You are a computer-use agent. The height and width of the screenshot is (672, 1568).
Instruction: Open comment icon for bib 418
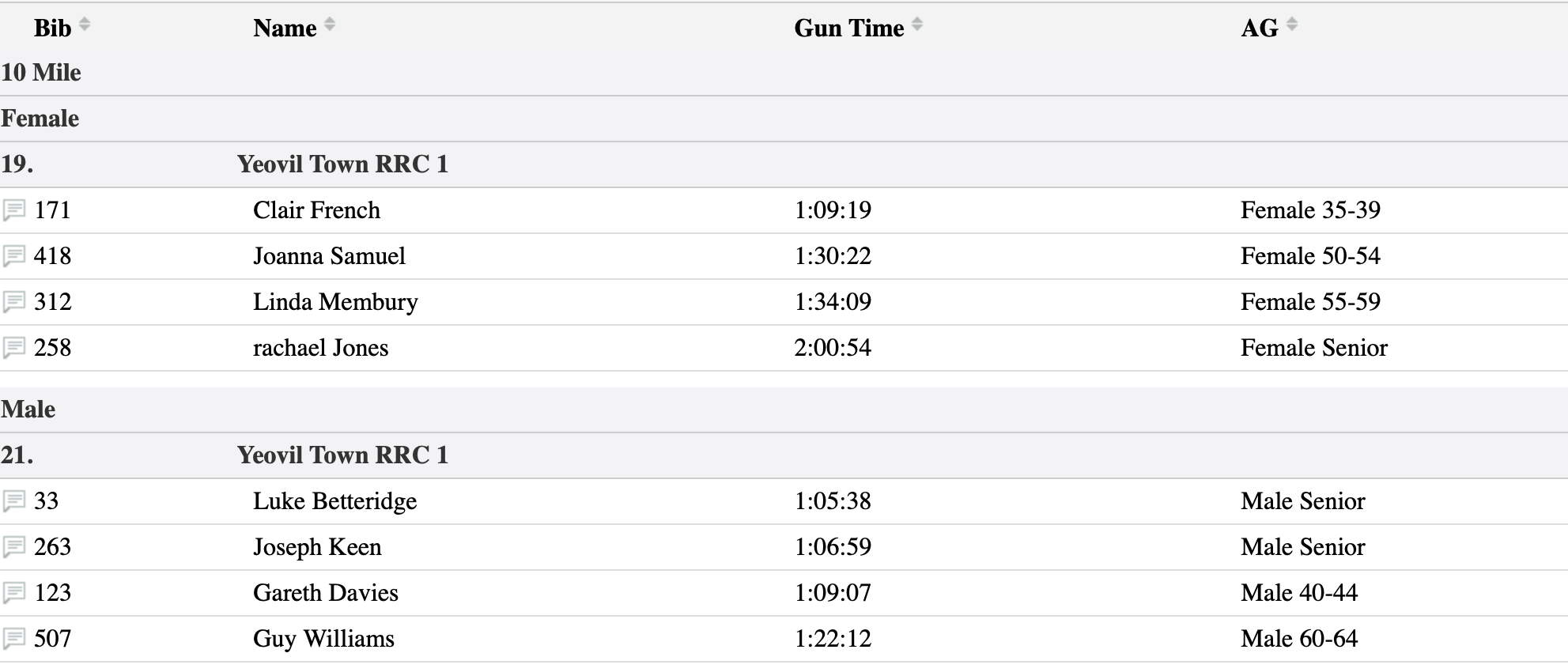coord(14,256)
